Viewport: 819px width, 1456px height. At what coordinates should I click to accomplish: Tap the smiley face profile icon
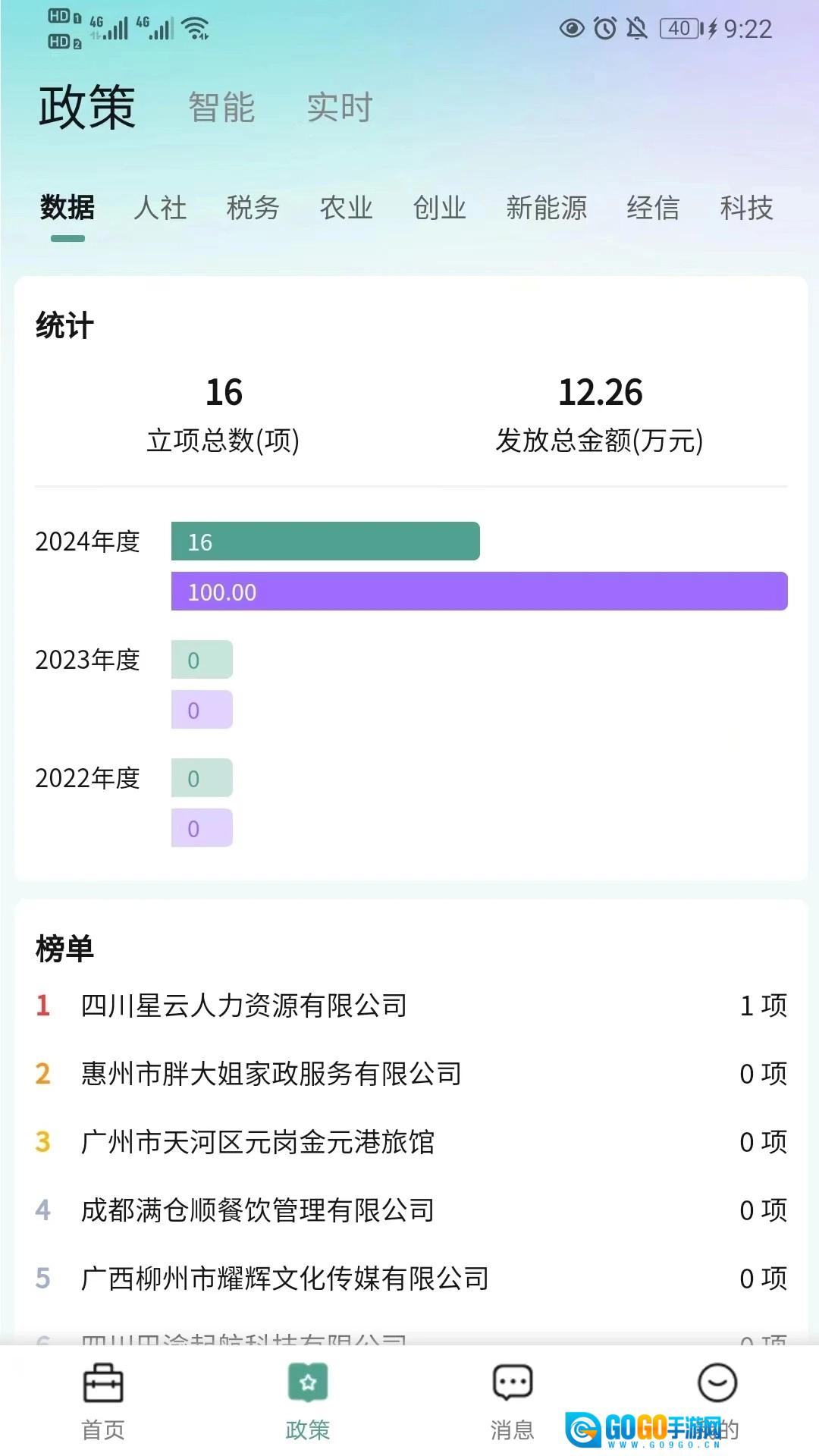(x=717, y=1382)
